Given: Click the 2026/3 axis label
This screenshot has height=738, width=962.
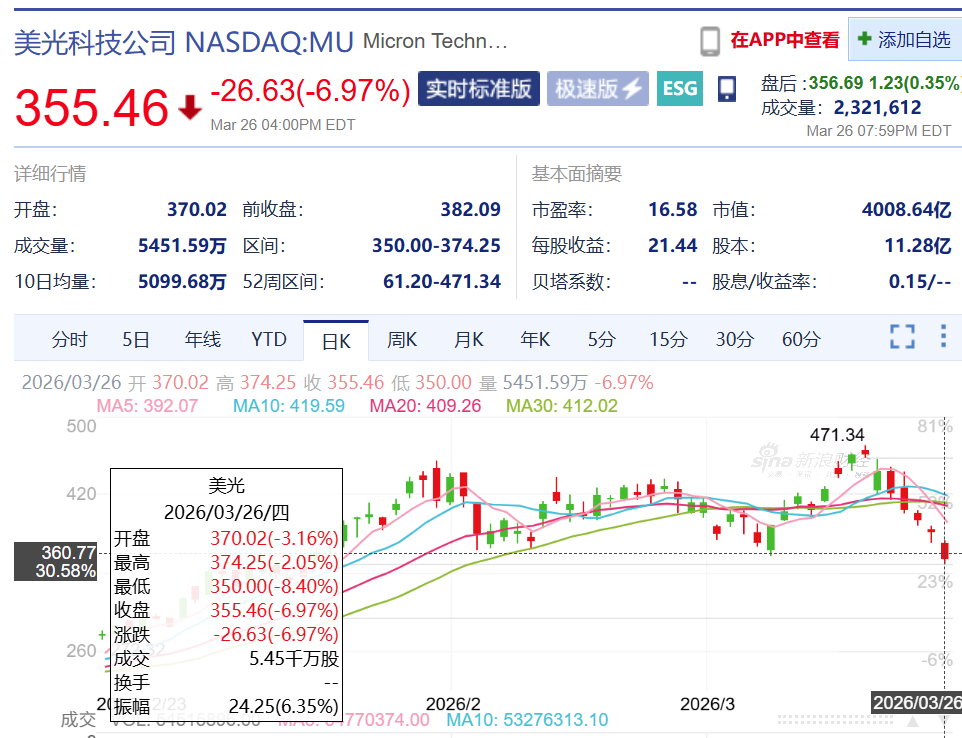Looking at the screenshot, I should click(707, 704).
